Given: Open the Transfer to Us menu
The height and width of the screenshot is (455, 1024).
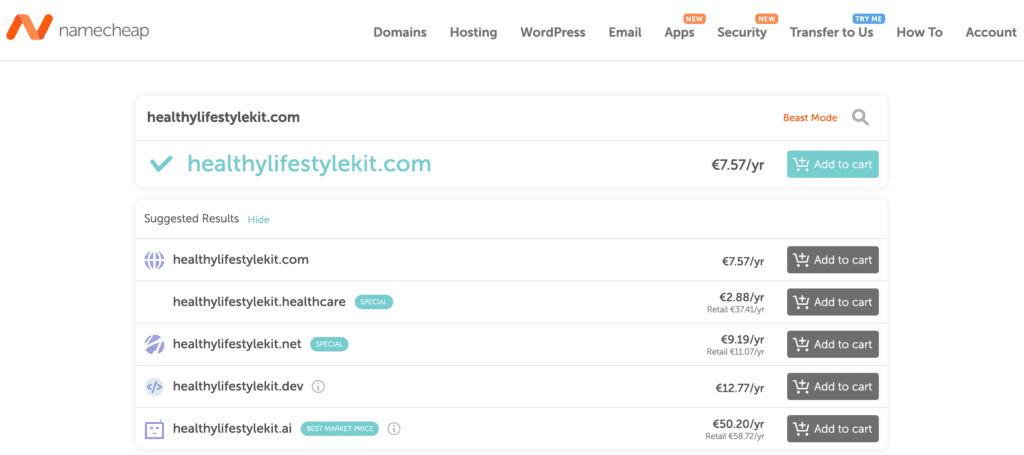Looking at the screenshot, I should 831,32.
